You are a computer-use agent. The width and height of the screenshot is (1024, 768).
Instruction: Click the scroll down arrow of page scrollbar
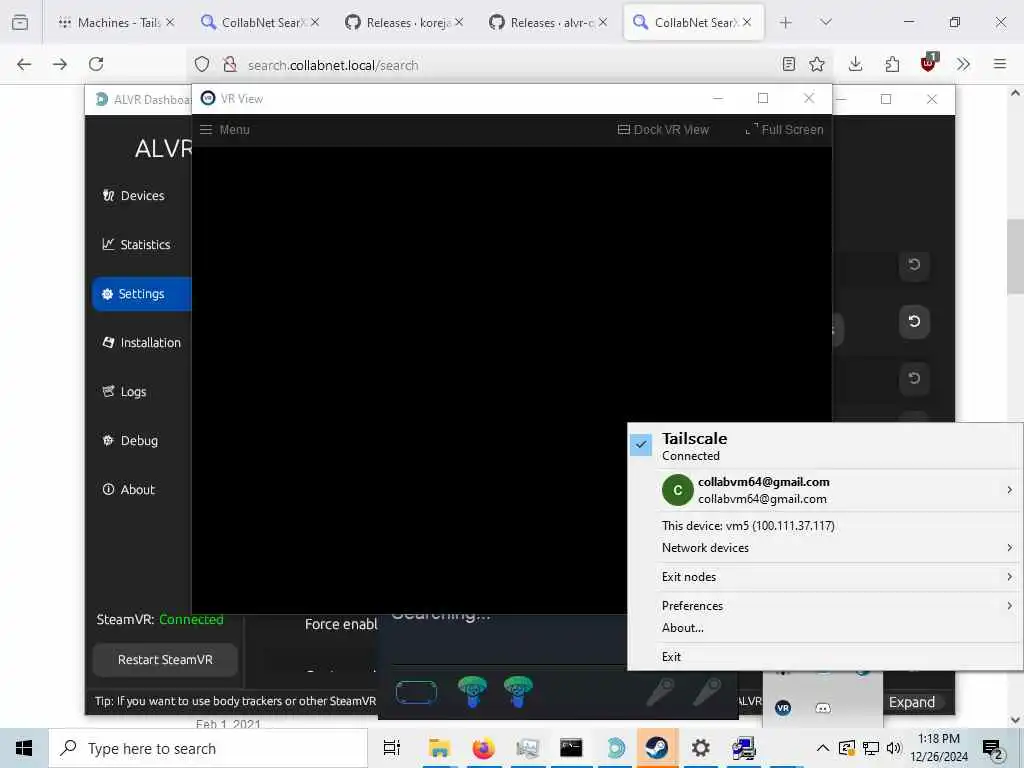pos(1015,720)
